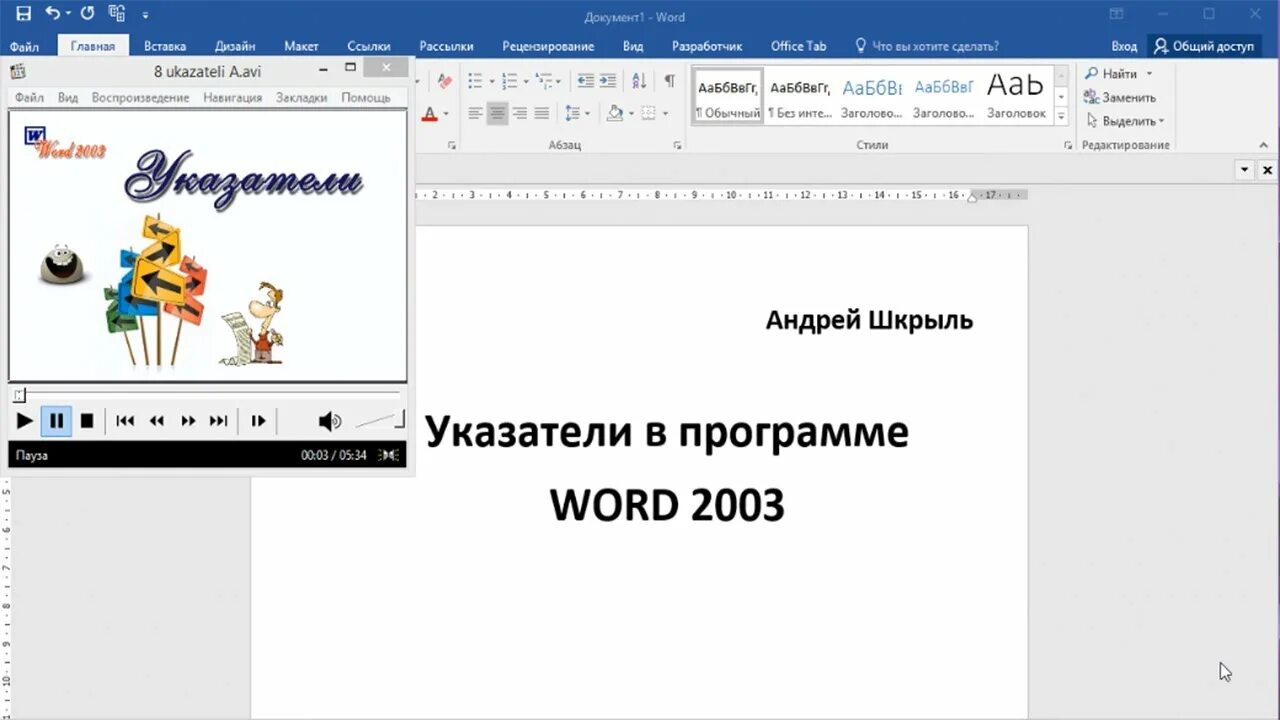This screenshot has height=720, width=1280.
Task: Open the Навигация menu in media player
Action: [232, 98]
